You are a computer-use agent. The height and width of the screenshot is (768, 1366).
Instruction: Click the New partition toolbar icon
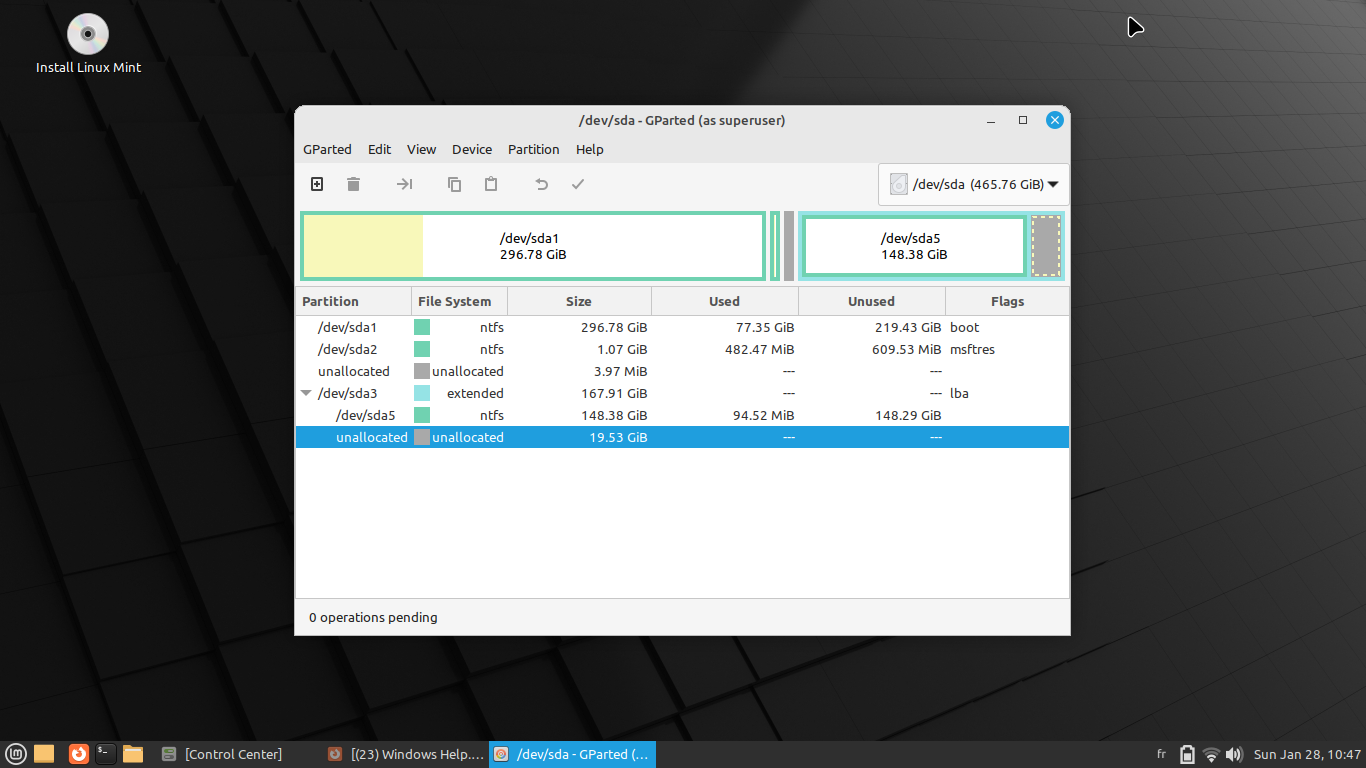317,184
